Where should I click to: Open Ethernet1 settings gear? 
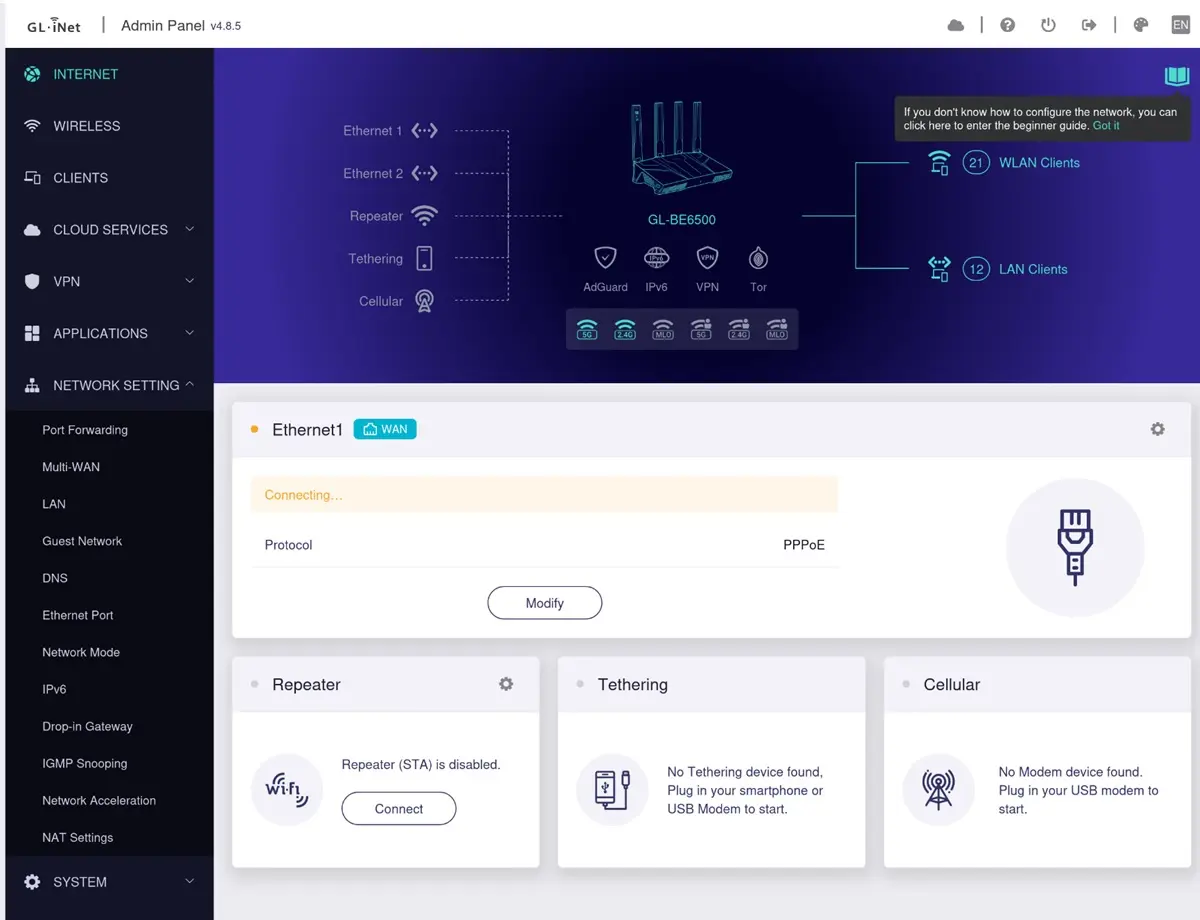click(1157, 429)
